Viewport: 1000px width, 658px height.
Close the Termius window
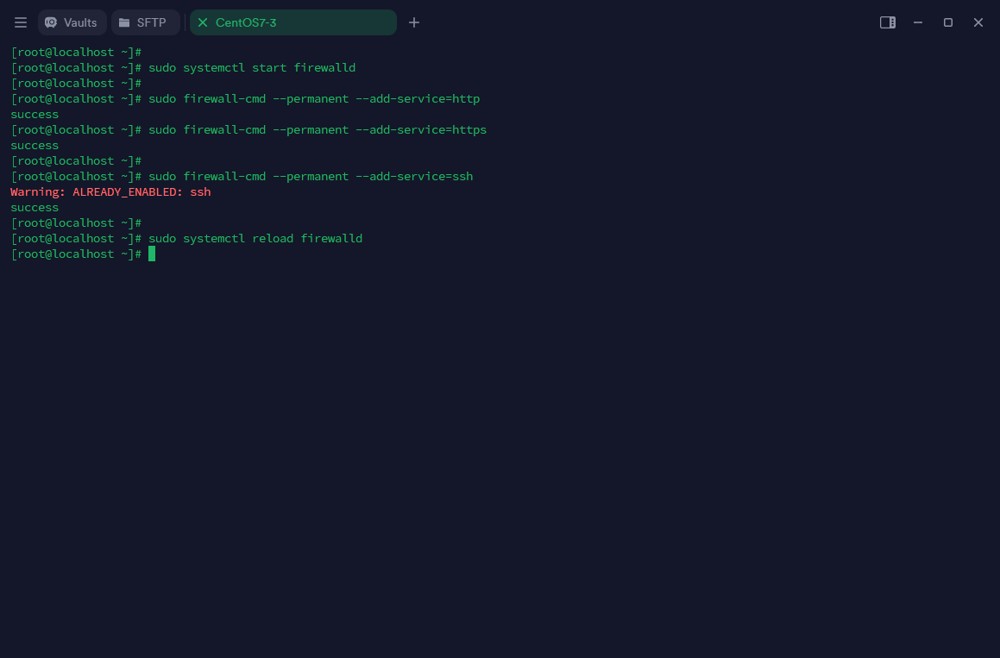978,22
